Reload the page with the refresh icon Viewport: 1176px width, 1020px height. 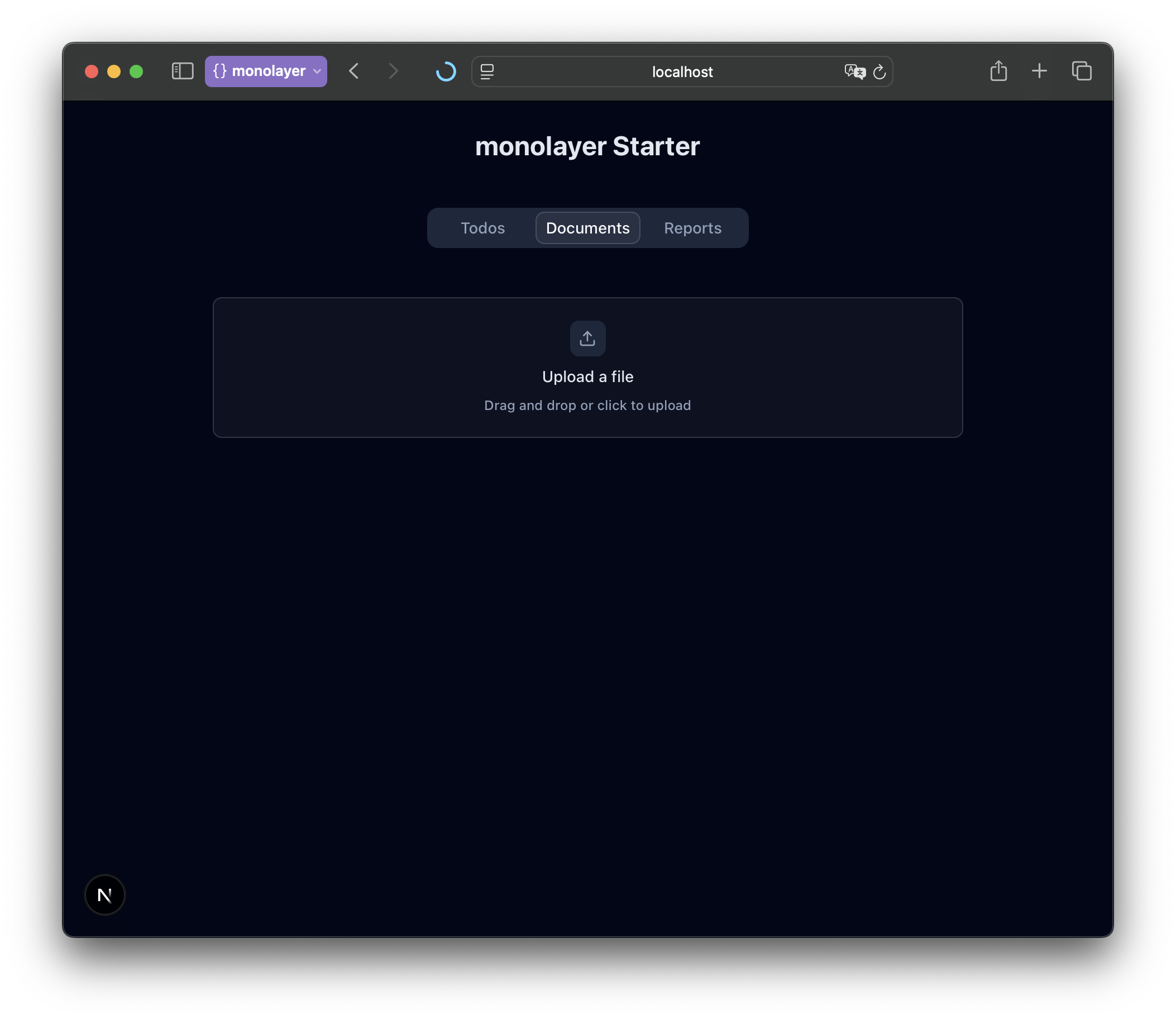tap(879, 72)
